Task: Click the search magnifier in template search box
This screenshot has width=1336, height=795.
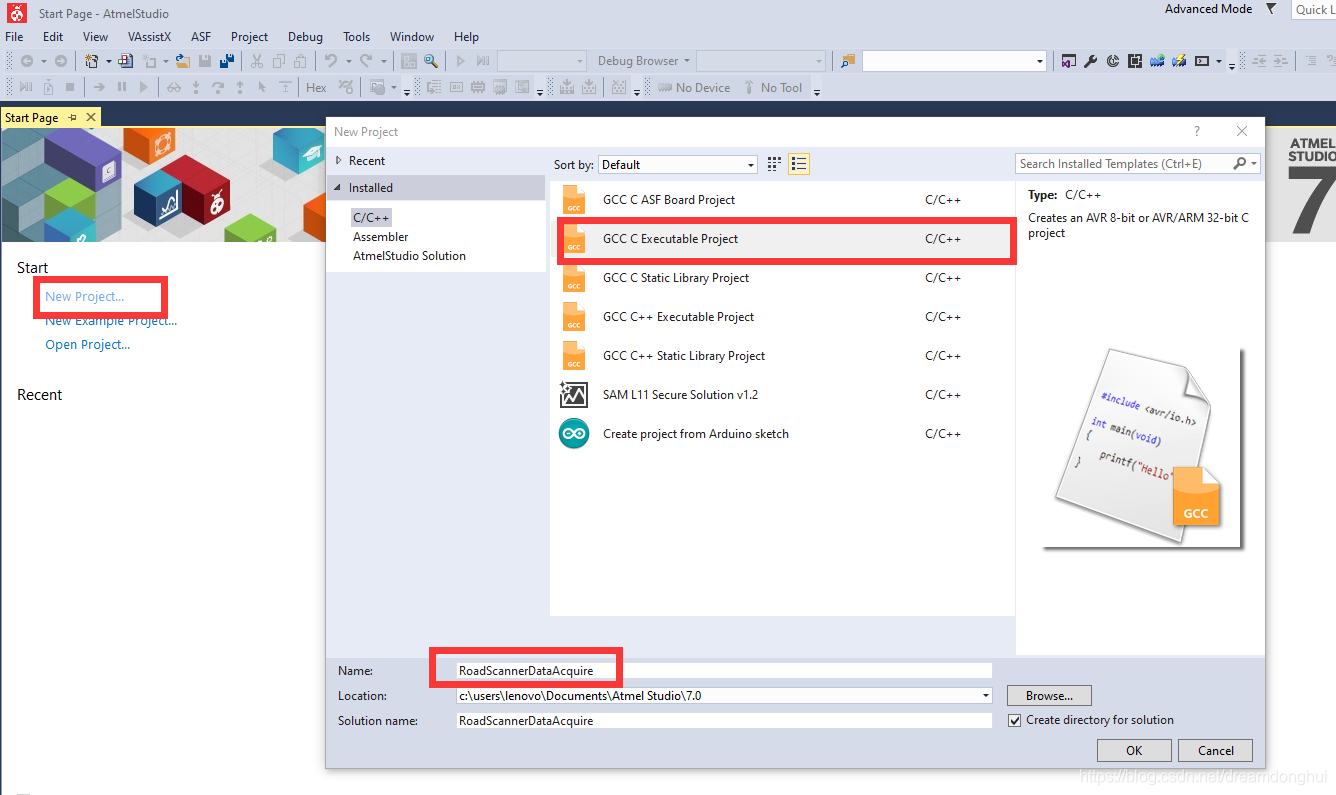Action: click(1240, 164)
